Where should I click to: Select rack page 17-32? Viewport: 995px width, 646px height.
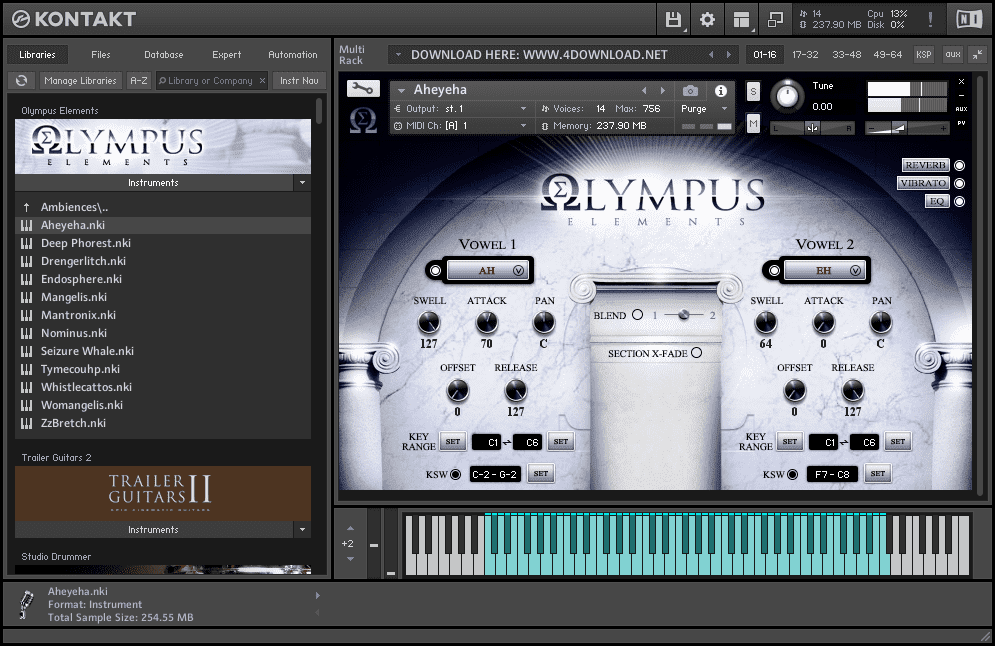[805, 55]
